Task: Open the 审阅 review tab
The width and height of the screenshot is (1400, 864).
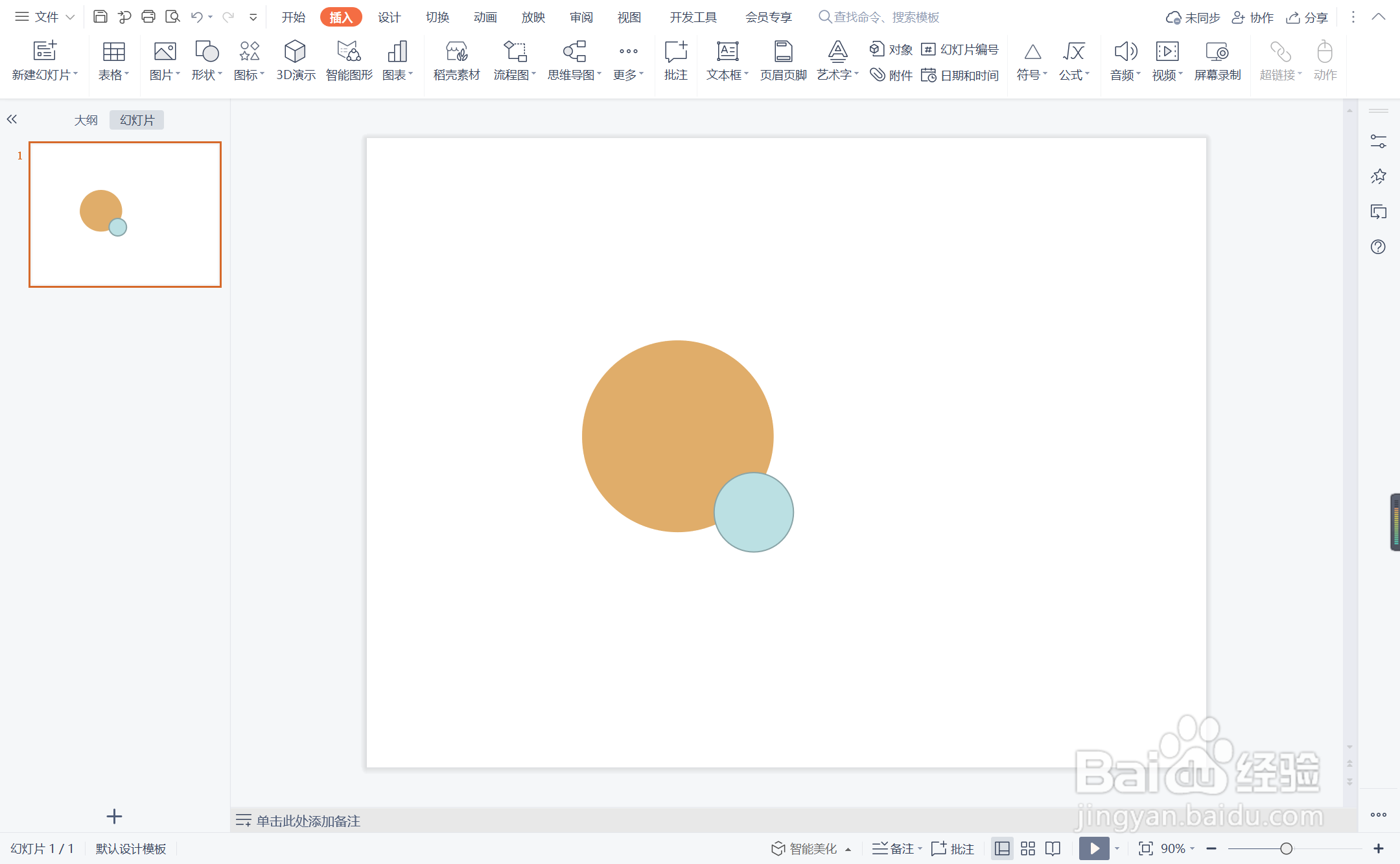Action: (x=581, y=17)
